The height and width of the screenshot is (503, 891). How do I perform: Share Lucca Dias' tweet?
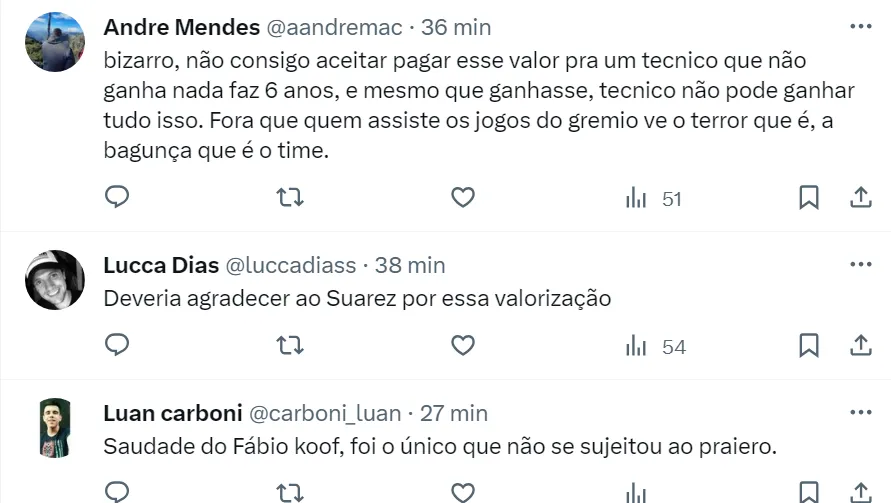860,346
